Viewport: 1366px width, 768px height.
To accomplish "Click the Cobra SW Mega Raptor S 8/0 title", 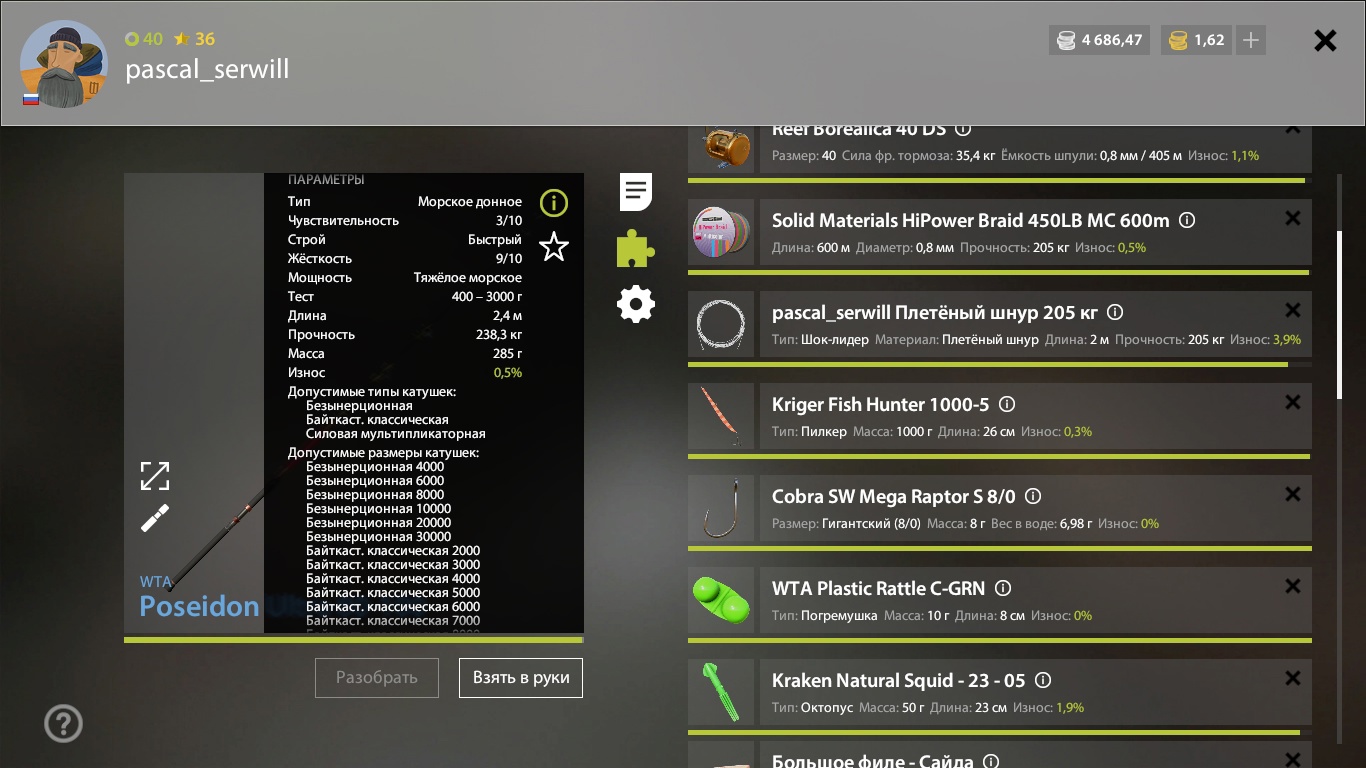I will tap(893, 496).
